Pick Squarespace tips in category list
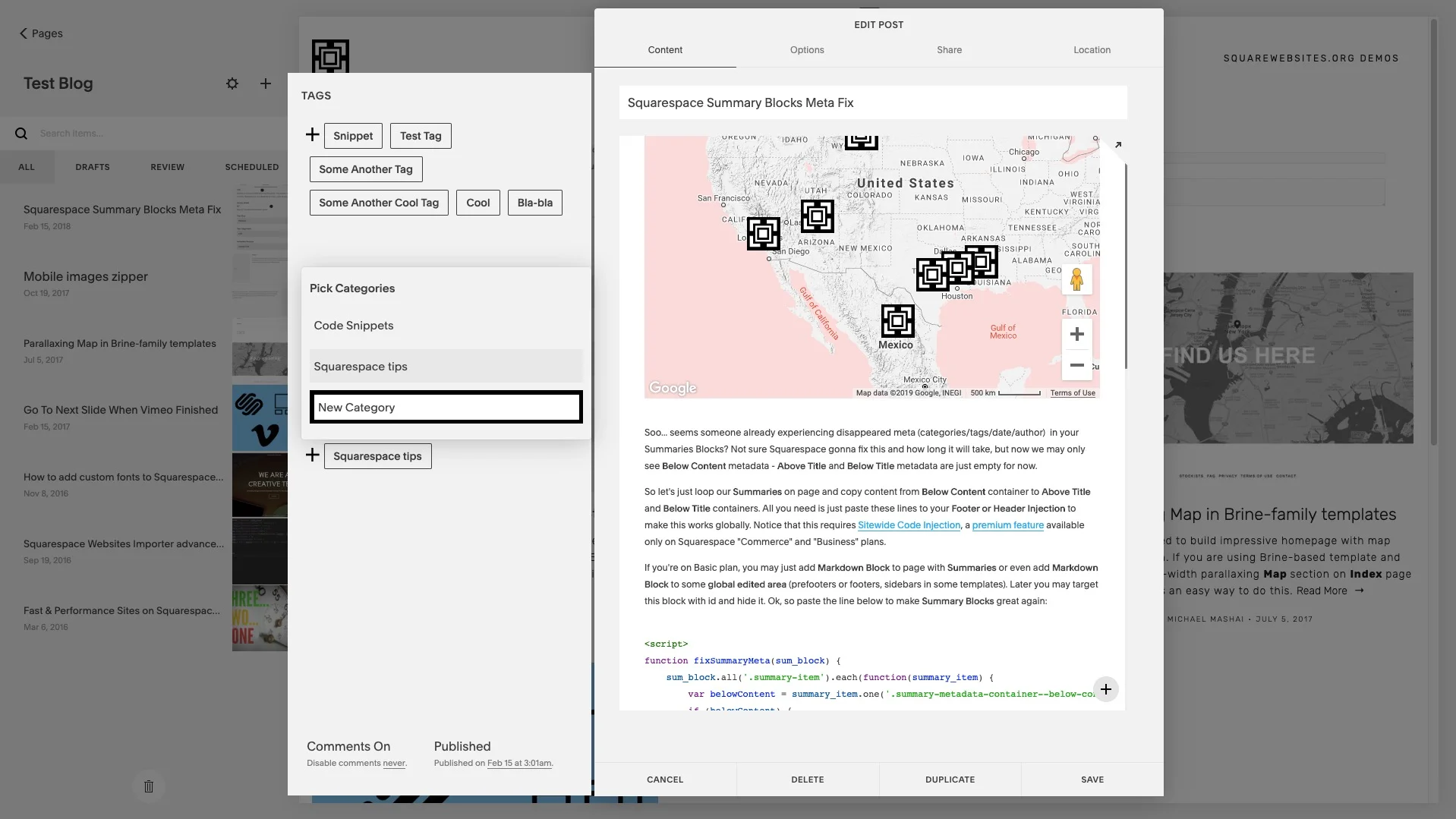This screenshot has width=1456, height=819. [x=446, y=367]
